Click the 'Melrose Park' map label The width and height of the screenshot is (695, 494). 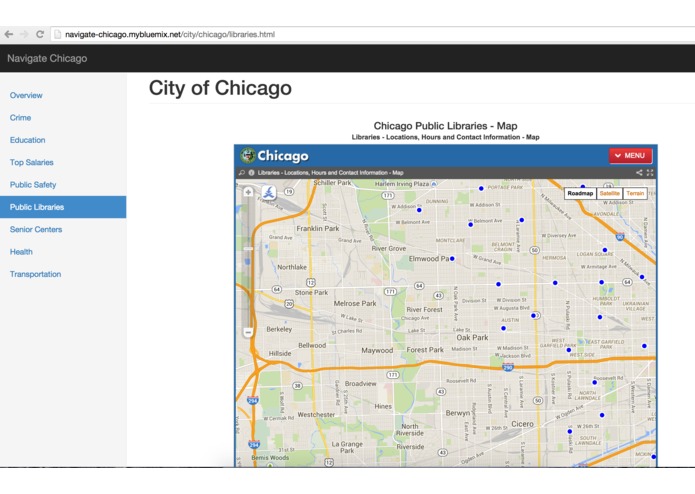coord(355,303)
